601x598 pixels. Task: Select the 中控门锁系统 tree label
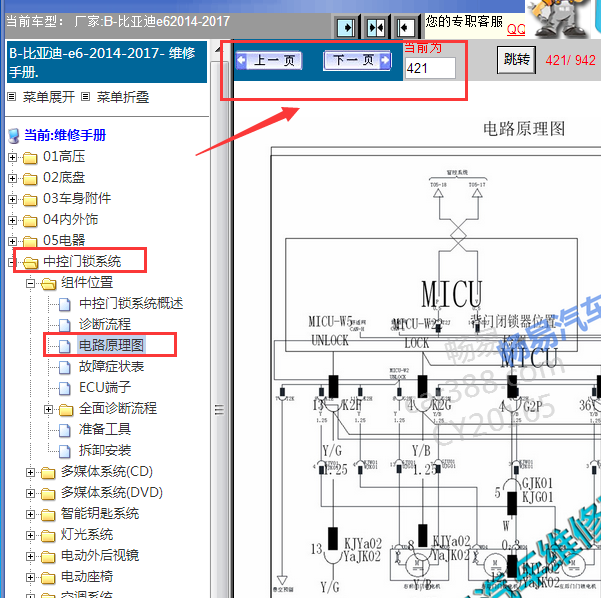[82, 261]
